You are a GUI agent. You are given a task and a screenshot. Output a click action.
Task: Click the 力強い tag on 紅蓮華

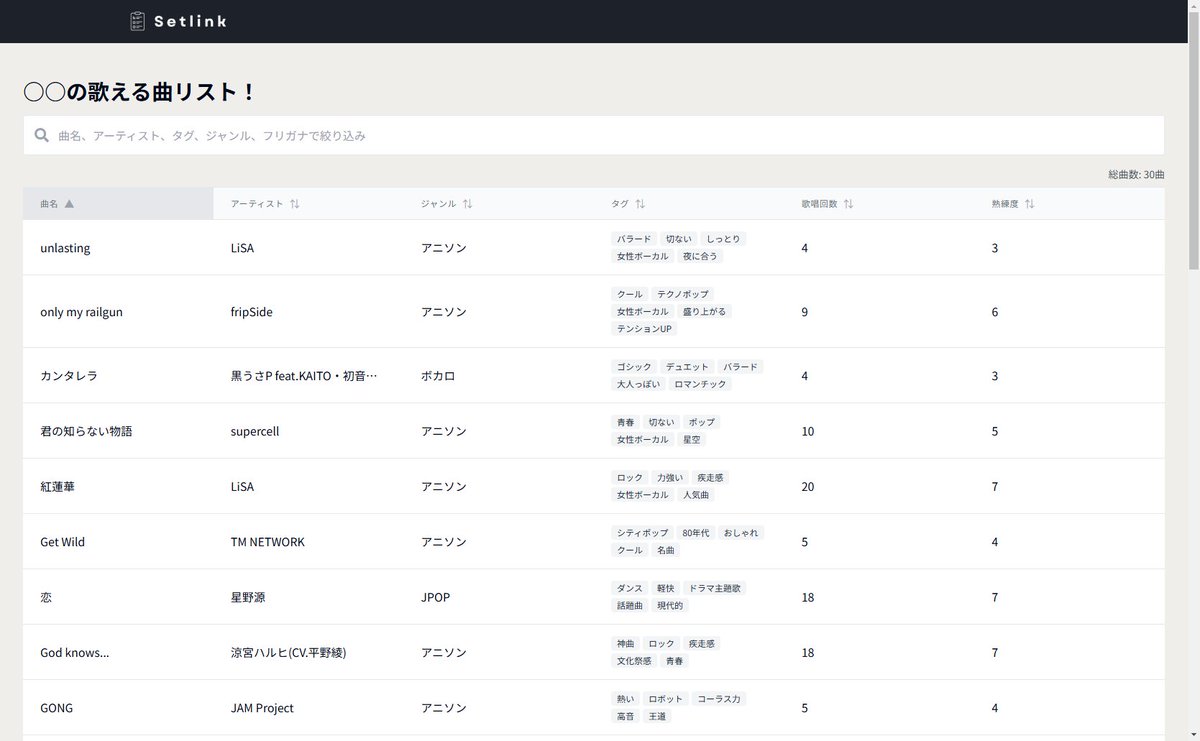click(x=670, y=478)
